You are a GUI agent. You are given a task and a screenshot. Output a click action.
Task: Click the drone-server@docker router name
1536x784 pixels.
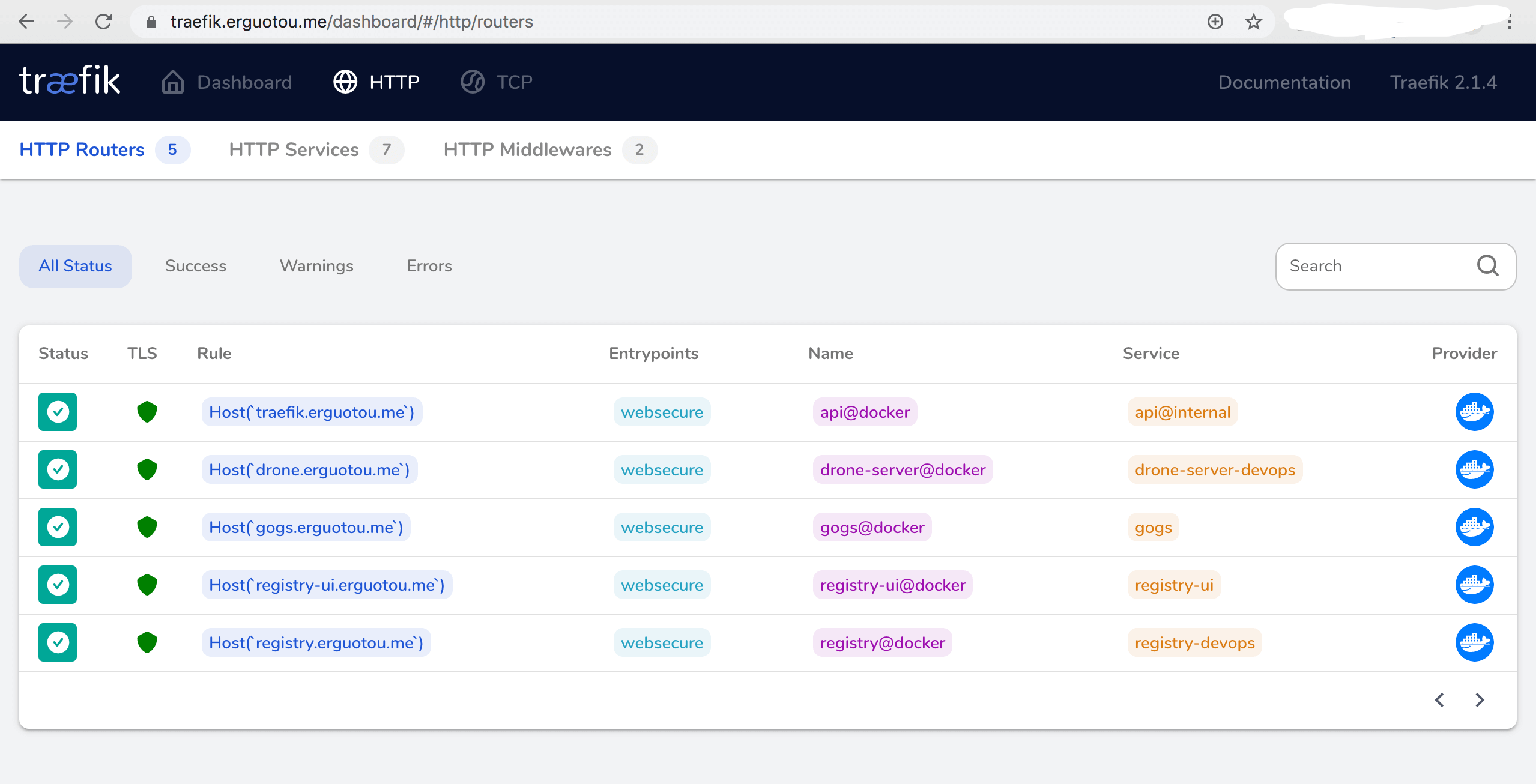(x=903, y=469)
